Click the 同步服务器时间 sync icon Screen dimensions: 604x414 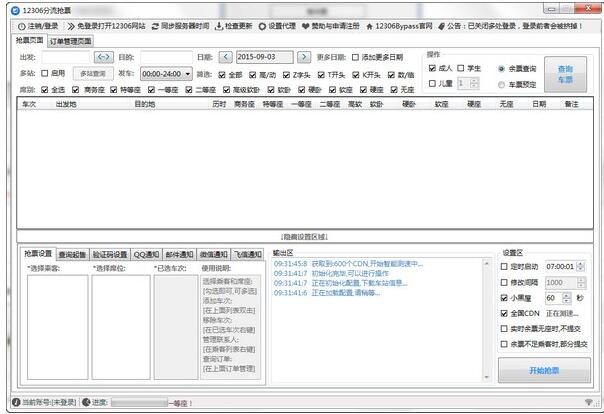[x=155, y=26]
